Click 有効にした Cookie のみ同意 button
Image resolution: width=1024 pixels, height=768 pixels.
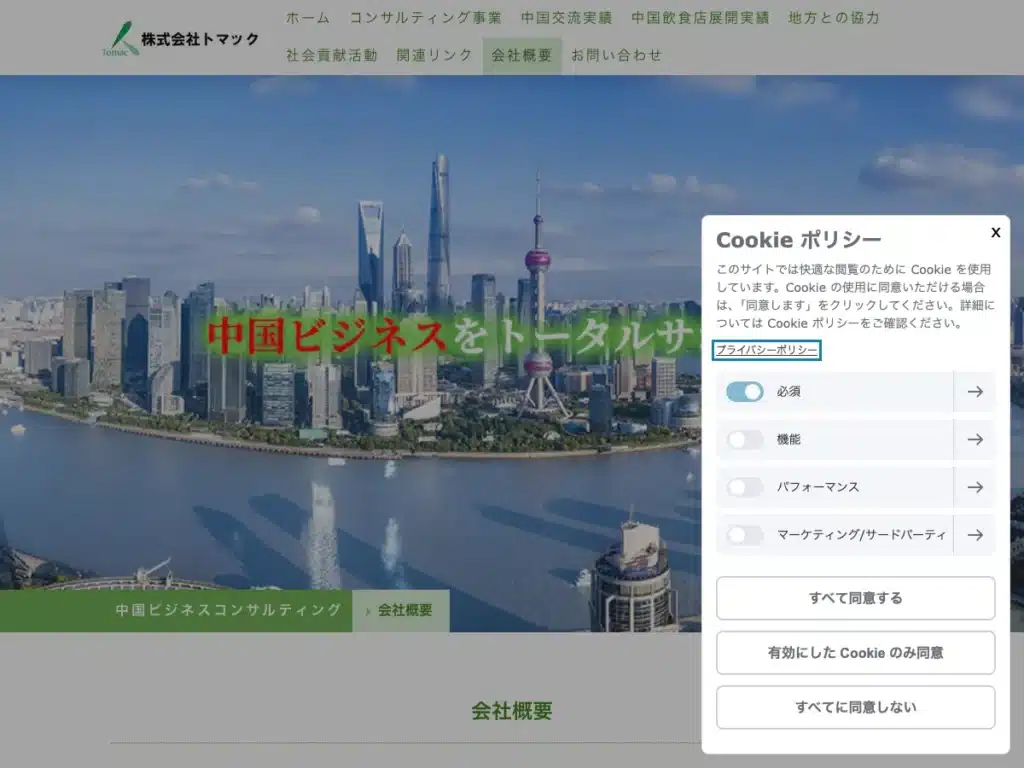click(x=856, y=652)
